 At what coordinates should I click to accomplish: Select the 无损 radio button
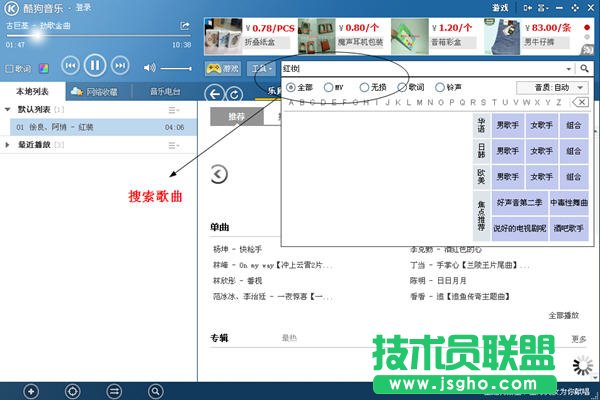click(x=364, y=87)
